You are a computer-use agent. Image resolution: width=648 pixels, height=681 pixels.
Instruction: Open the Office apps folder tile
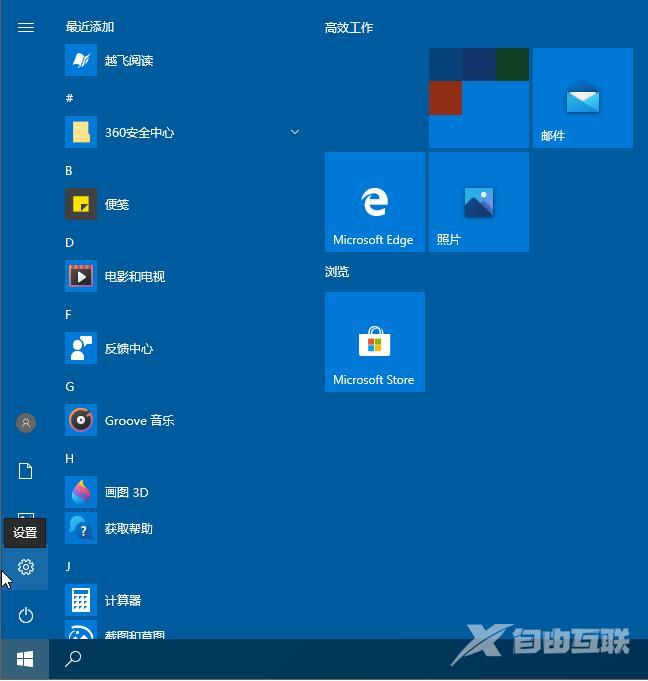pos(479,98)
